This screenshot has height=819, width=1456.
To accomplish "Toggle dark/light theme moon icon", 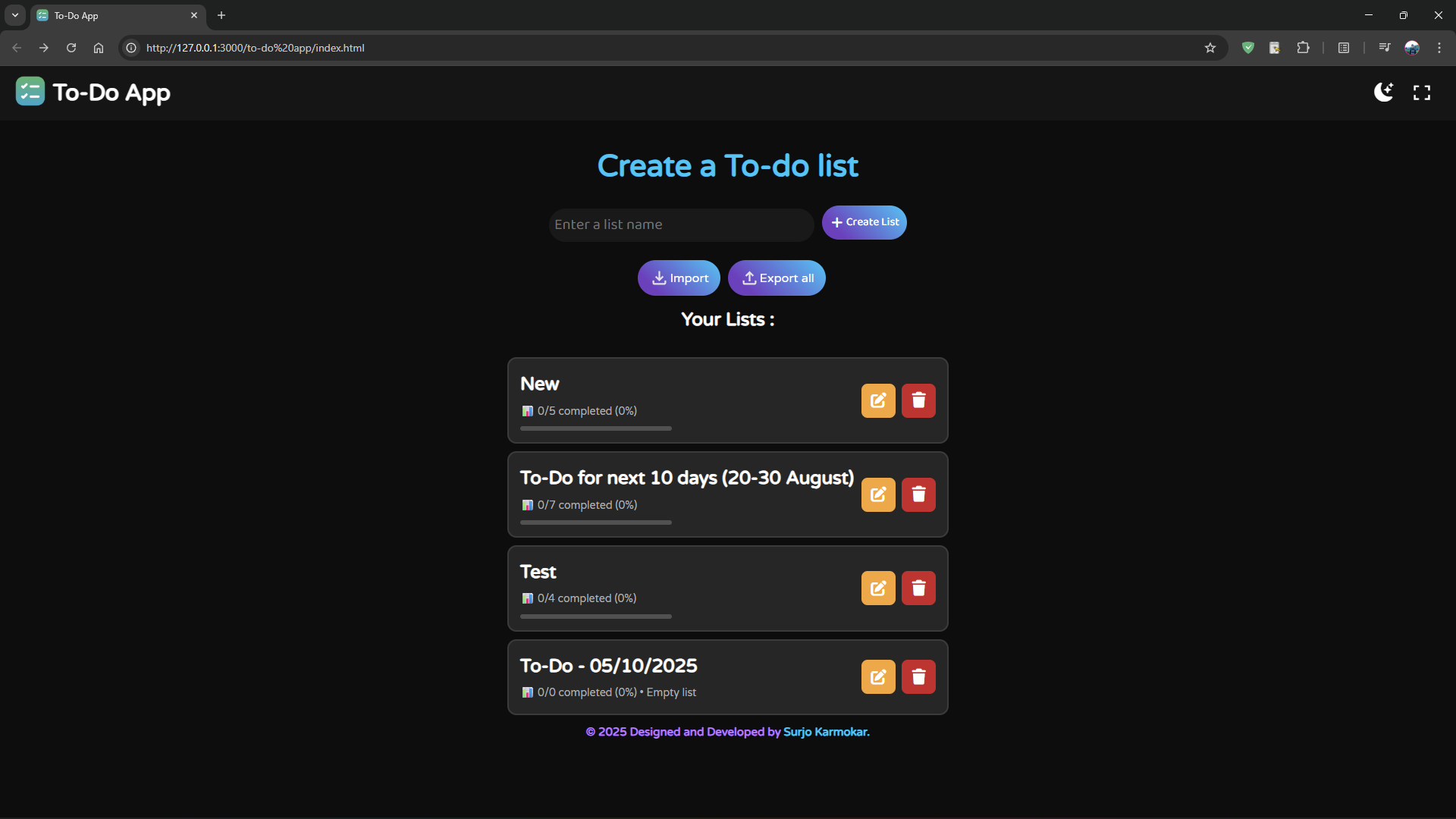I will (x=1383, y=93).
